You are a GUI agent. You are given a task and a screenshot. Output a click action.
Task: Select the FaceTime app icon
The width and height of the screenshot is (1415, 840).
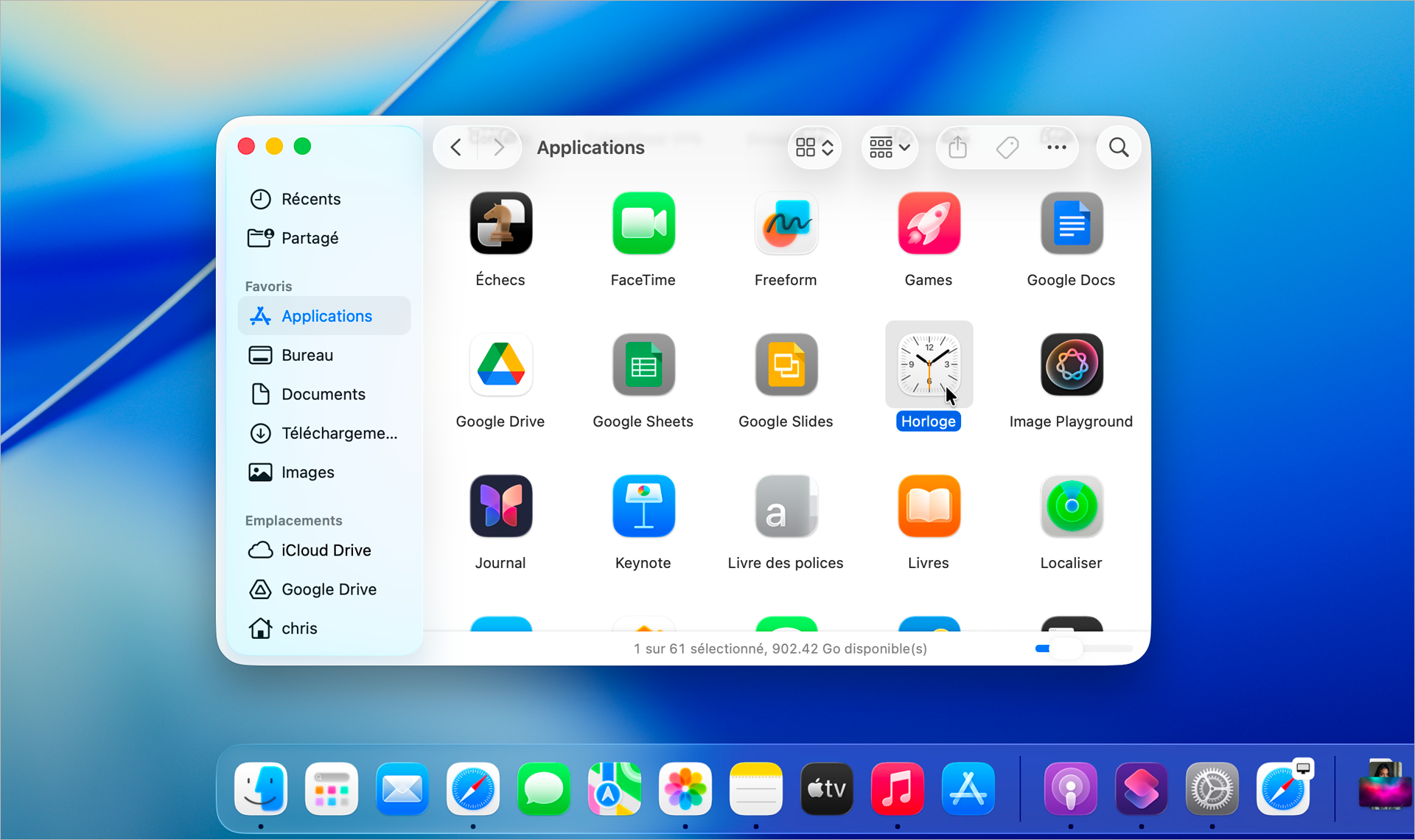click(x=643, y=223)
